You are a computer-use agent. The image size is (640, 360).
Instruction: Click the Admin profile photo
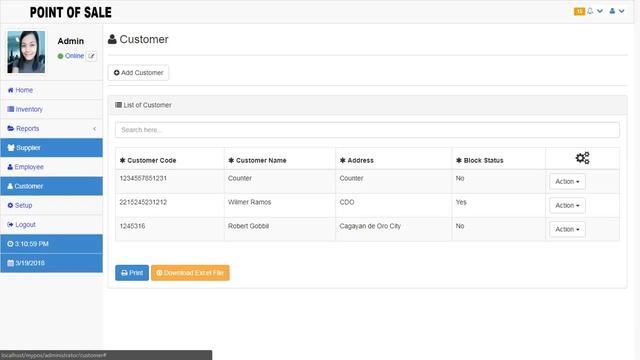(26, 52)
